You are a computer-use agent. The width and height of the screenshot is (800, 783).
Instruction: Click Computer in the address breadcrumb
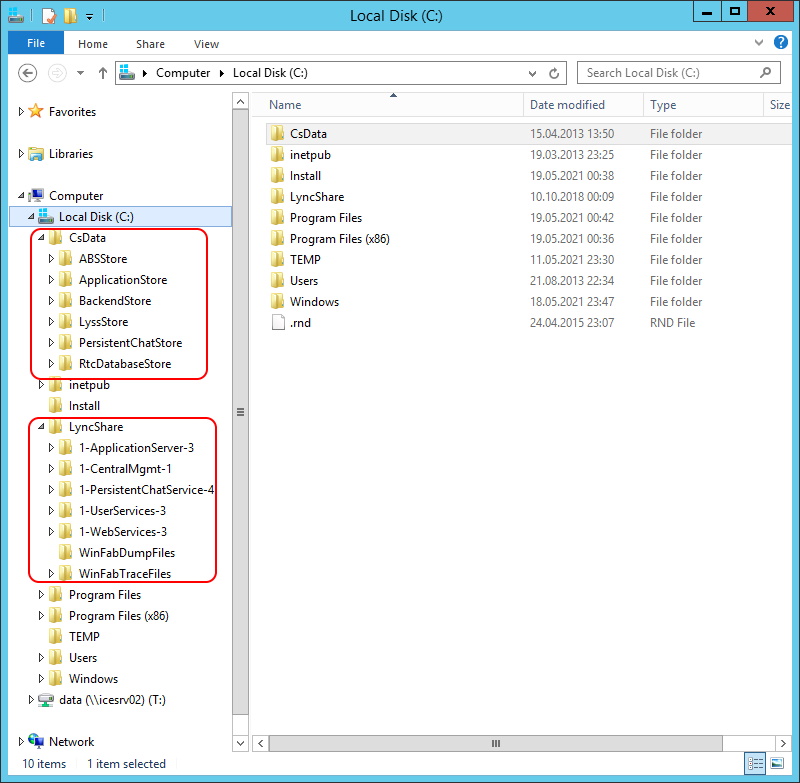pos(183,73)
